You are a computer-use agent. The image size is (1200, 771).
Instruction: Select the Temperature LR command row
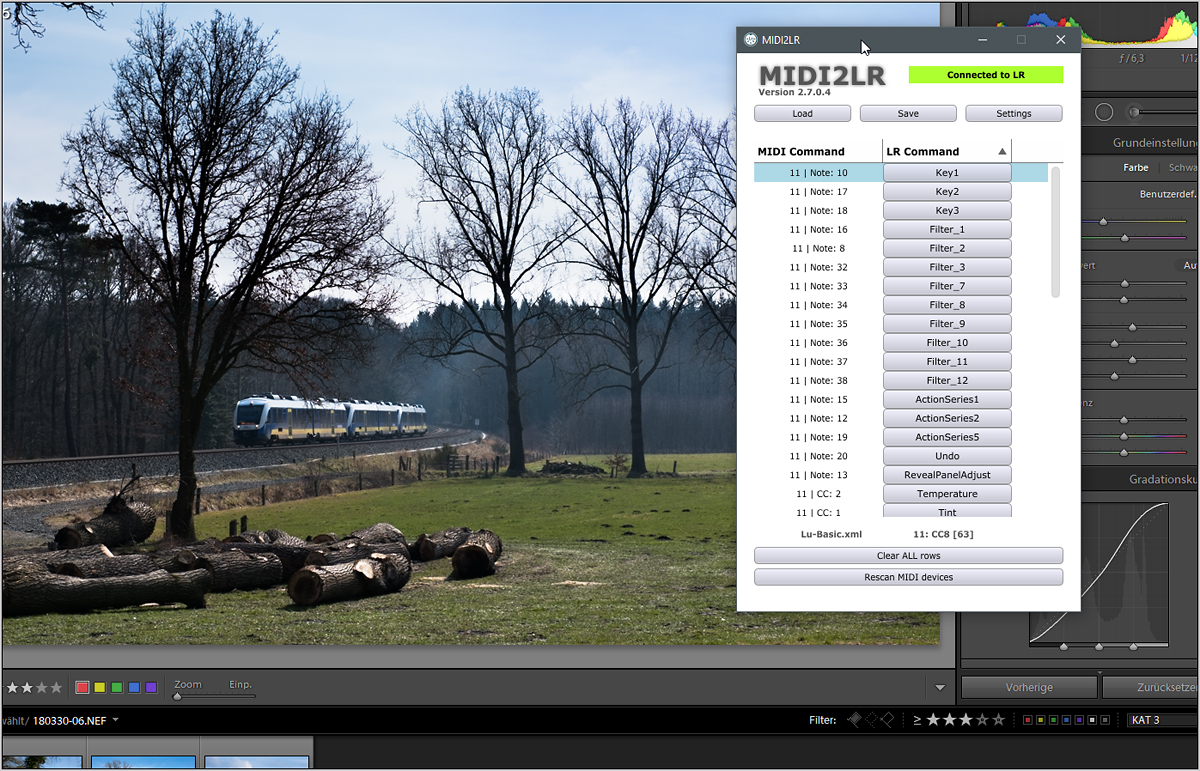pos(947,494)
